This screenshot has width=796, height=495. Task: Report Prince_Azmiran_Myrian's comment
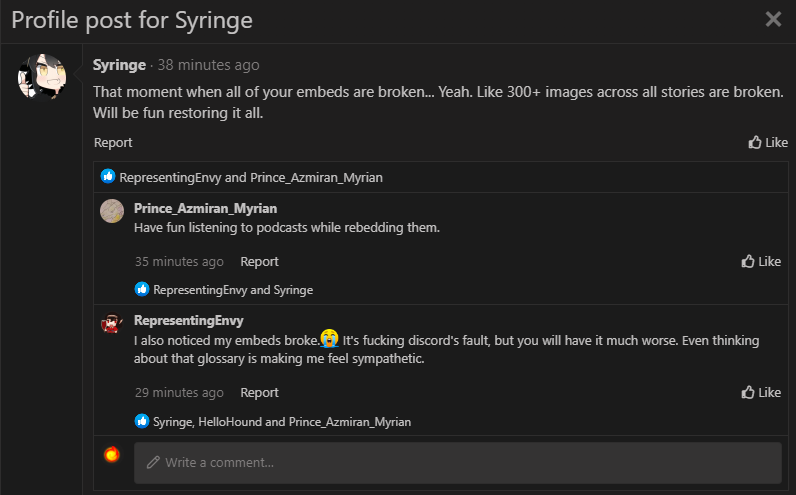(259, 261)
